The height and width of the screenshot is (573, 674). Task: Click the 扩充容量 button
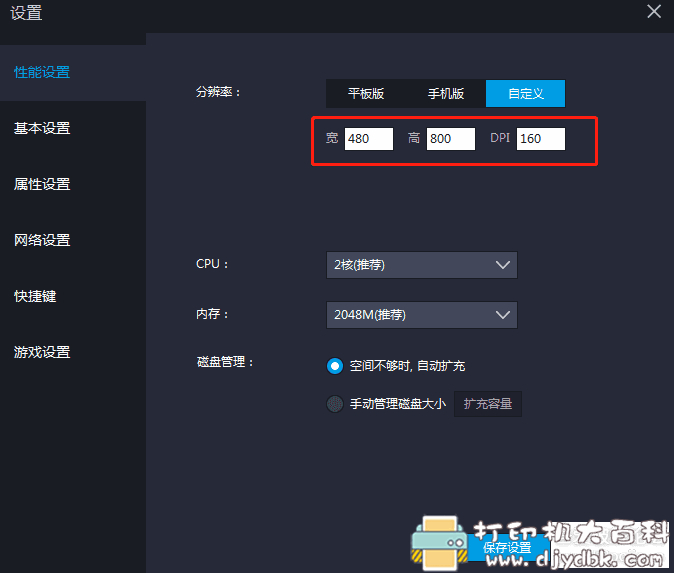(488, 404)
